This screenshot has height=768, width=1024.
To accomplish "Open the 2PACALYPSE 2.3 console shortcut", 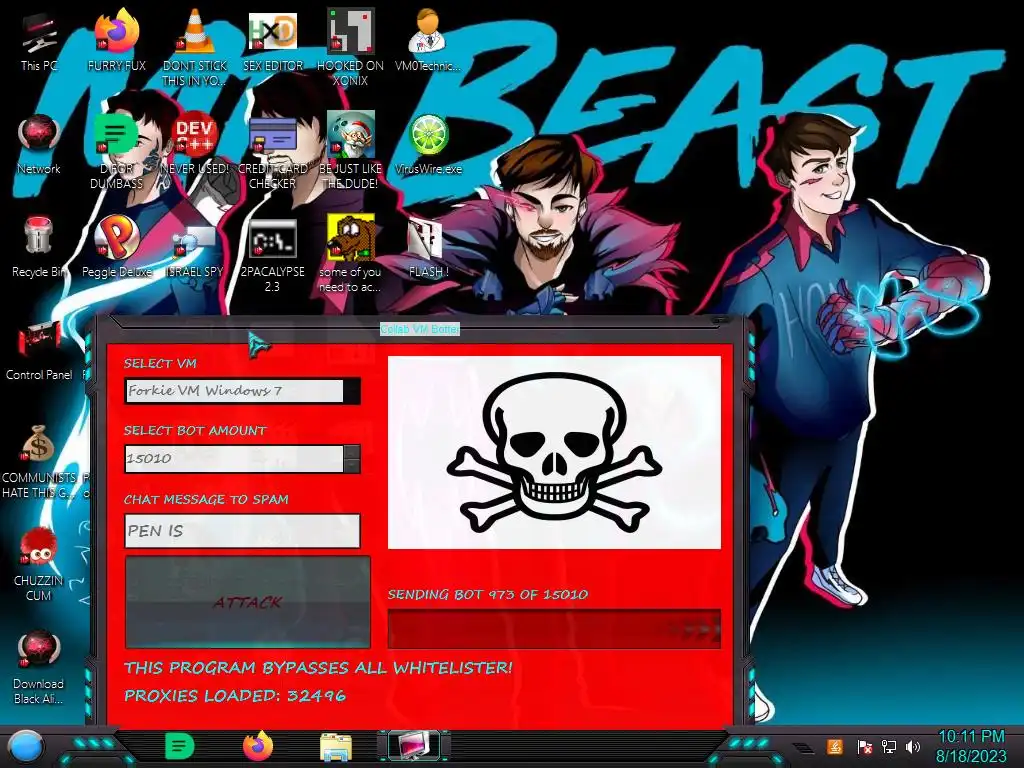I will (272, 253).
